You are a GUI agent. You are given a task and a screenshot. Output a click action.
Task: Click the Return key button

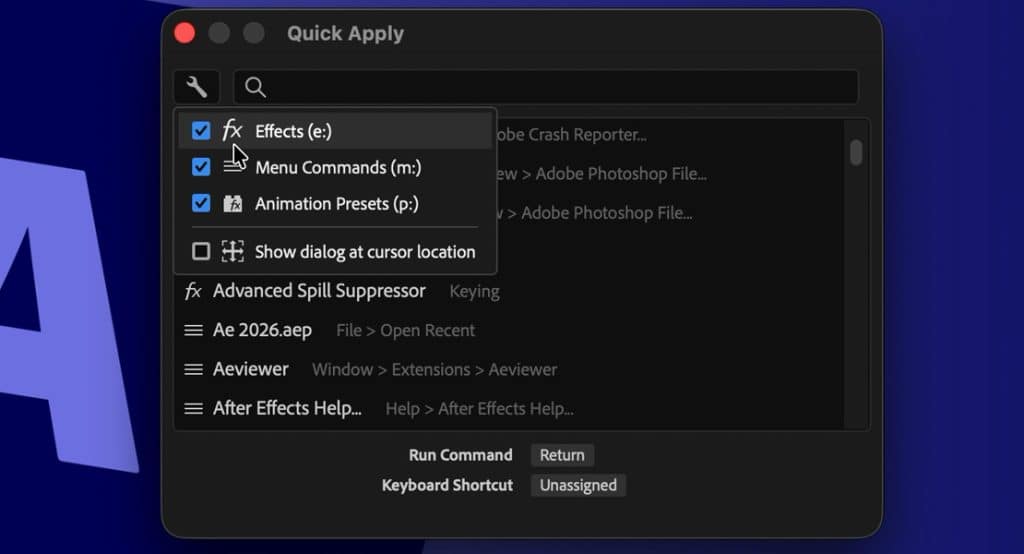[x=562, y=455]
